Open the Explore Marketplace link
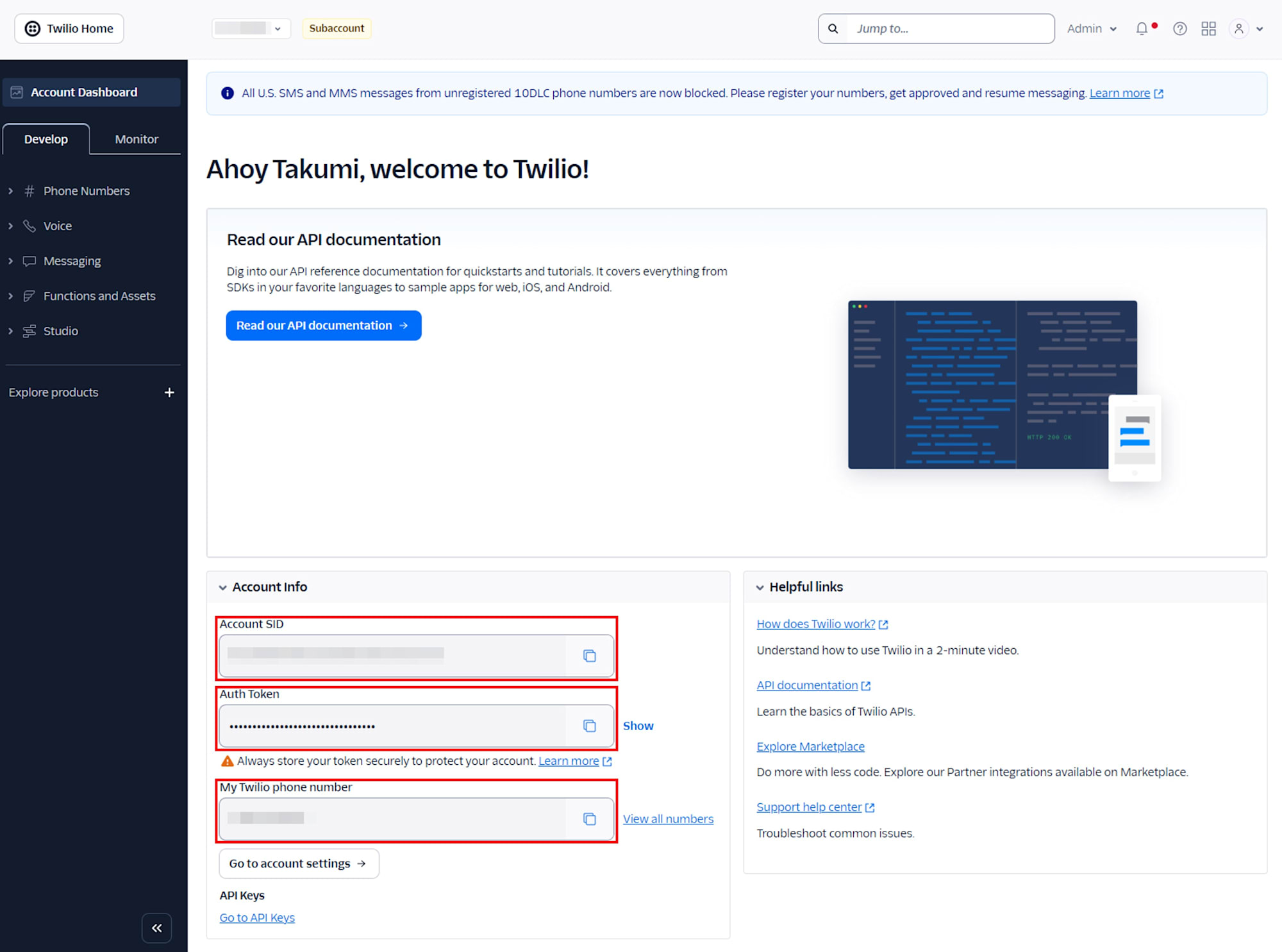This screenshot has height=952, width=1282. click(x=810, y=746)
